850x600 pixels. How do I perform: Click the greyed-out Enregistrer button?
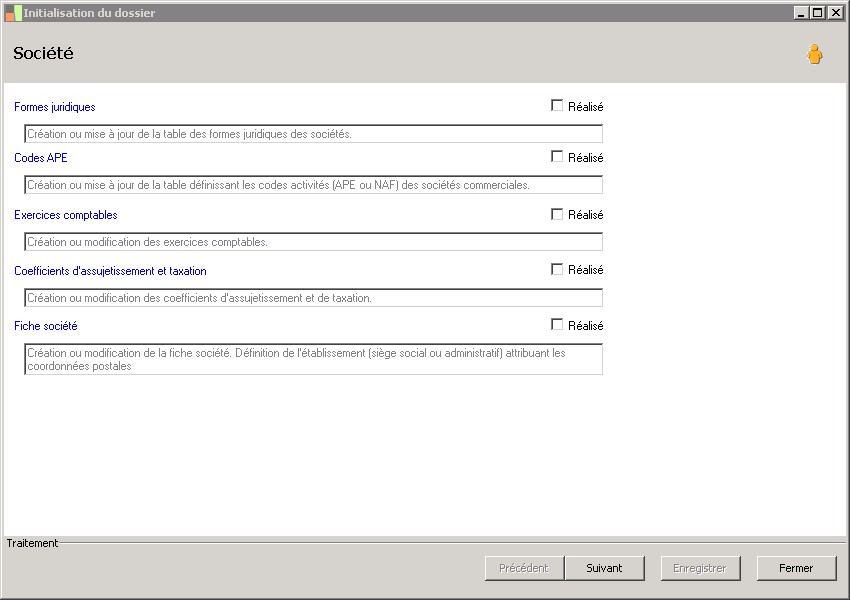[700, 568]
